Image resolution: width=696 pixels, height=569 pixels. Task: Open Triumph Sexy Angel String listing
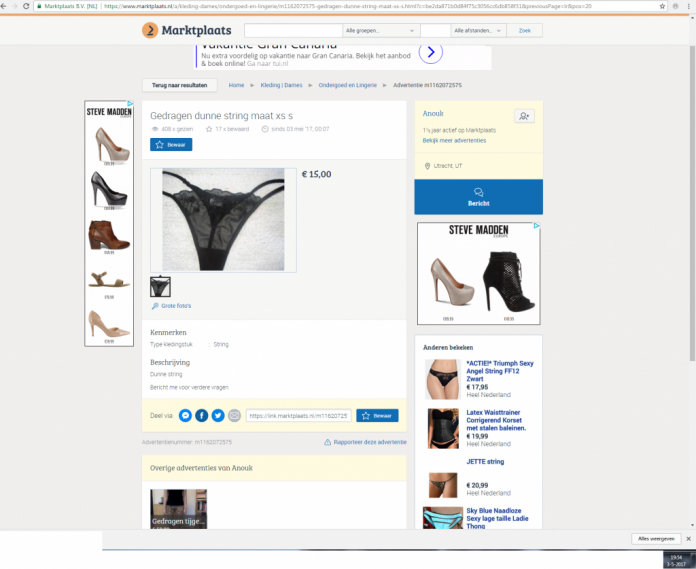coord(500,371)
